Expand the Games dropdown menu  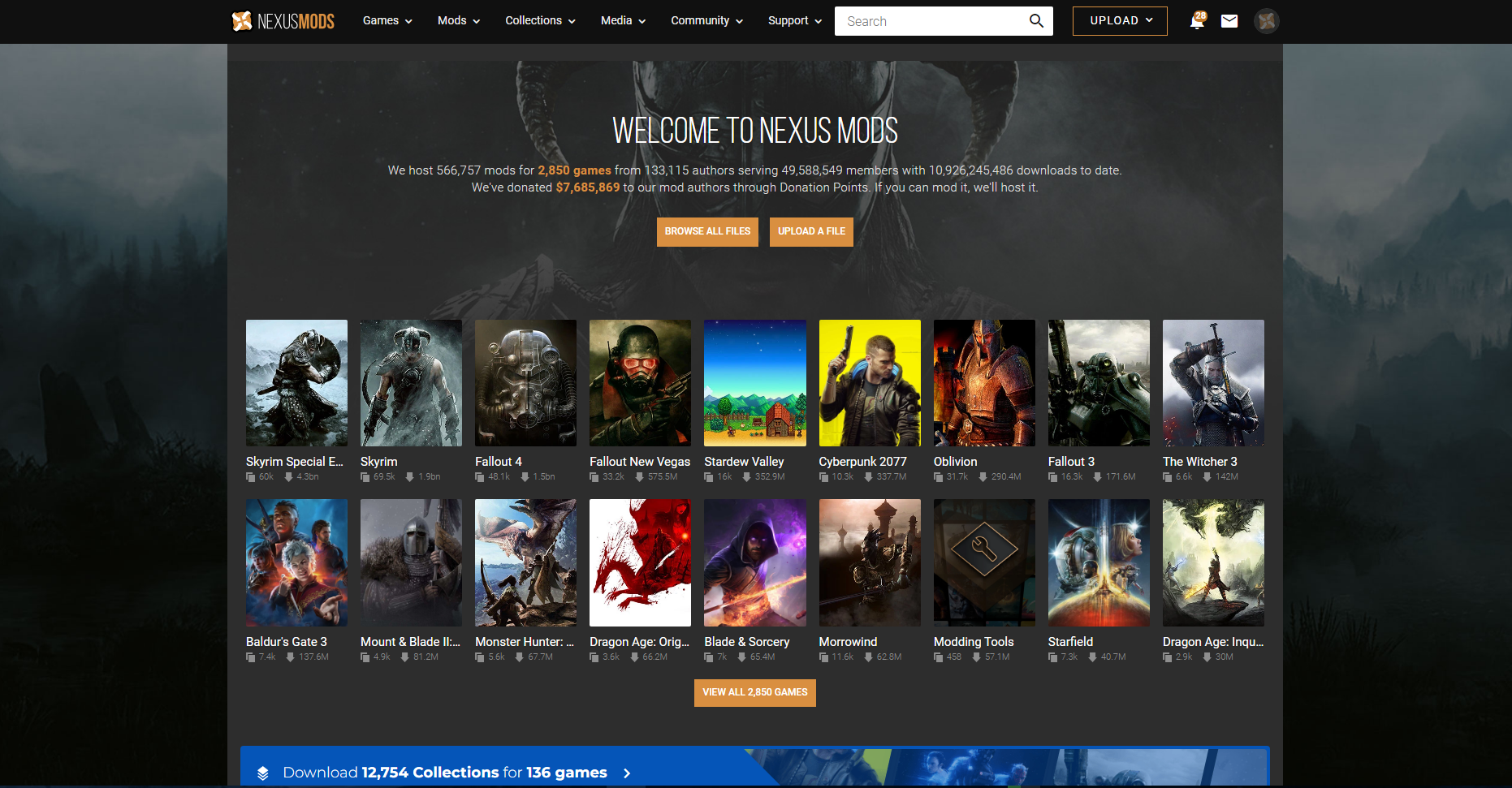[387, 21]
